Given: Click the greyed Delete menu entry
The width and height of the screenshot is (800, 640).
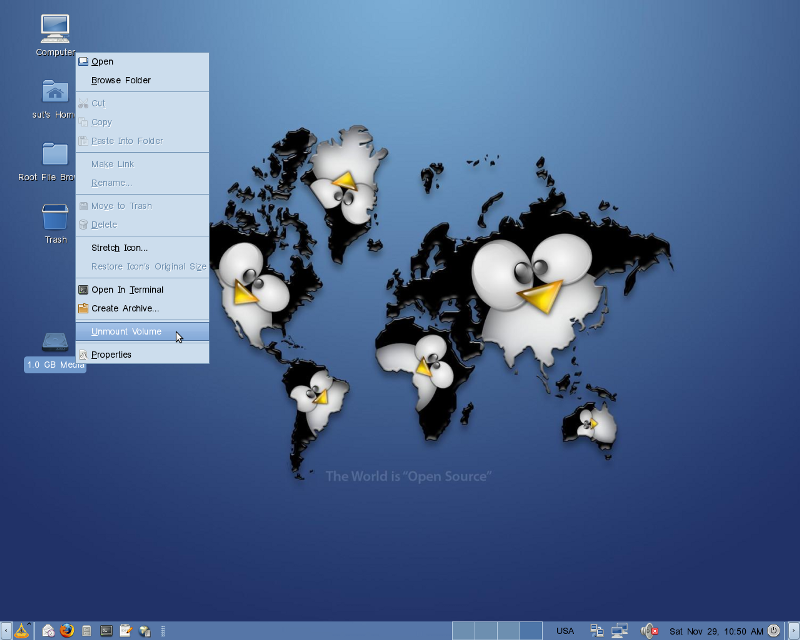Looking at the screenshot, I should coord(142,225).
